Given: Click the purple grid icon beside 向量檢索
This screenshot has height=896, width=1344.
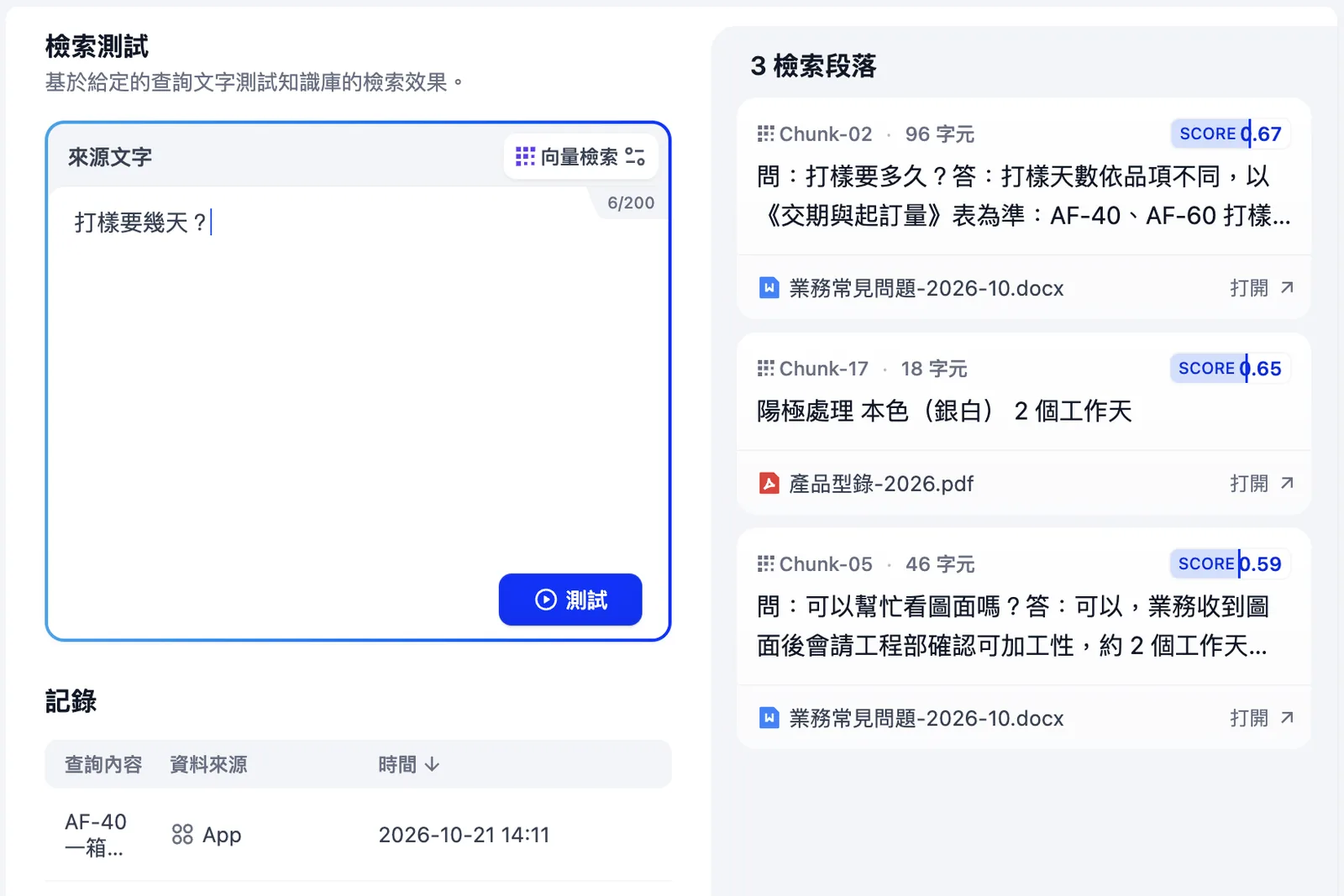Looking at the screenshot, I should tap(525, 156).
